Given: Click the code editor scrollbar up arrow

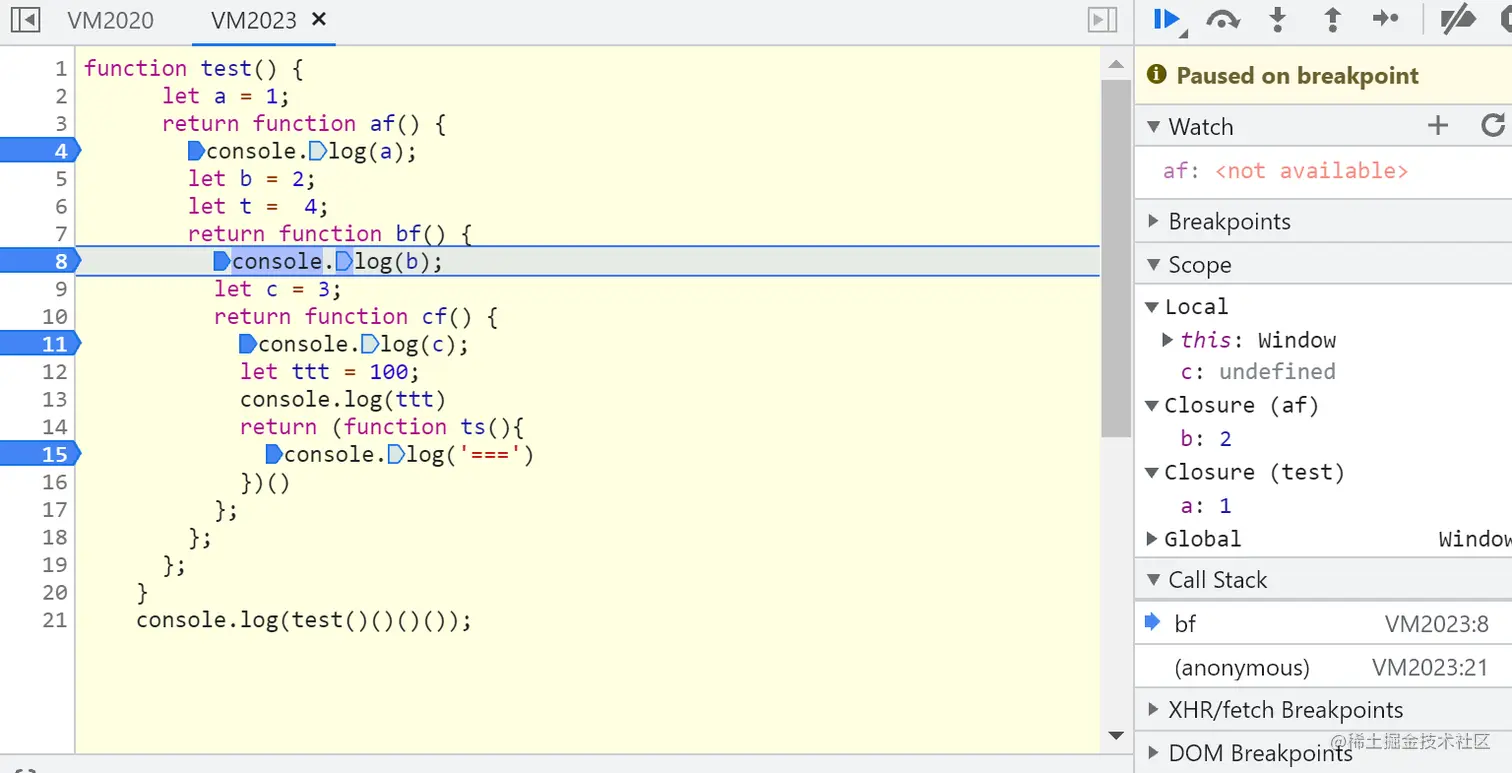Looking at the screenshot, I should tap(1117, 65).
